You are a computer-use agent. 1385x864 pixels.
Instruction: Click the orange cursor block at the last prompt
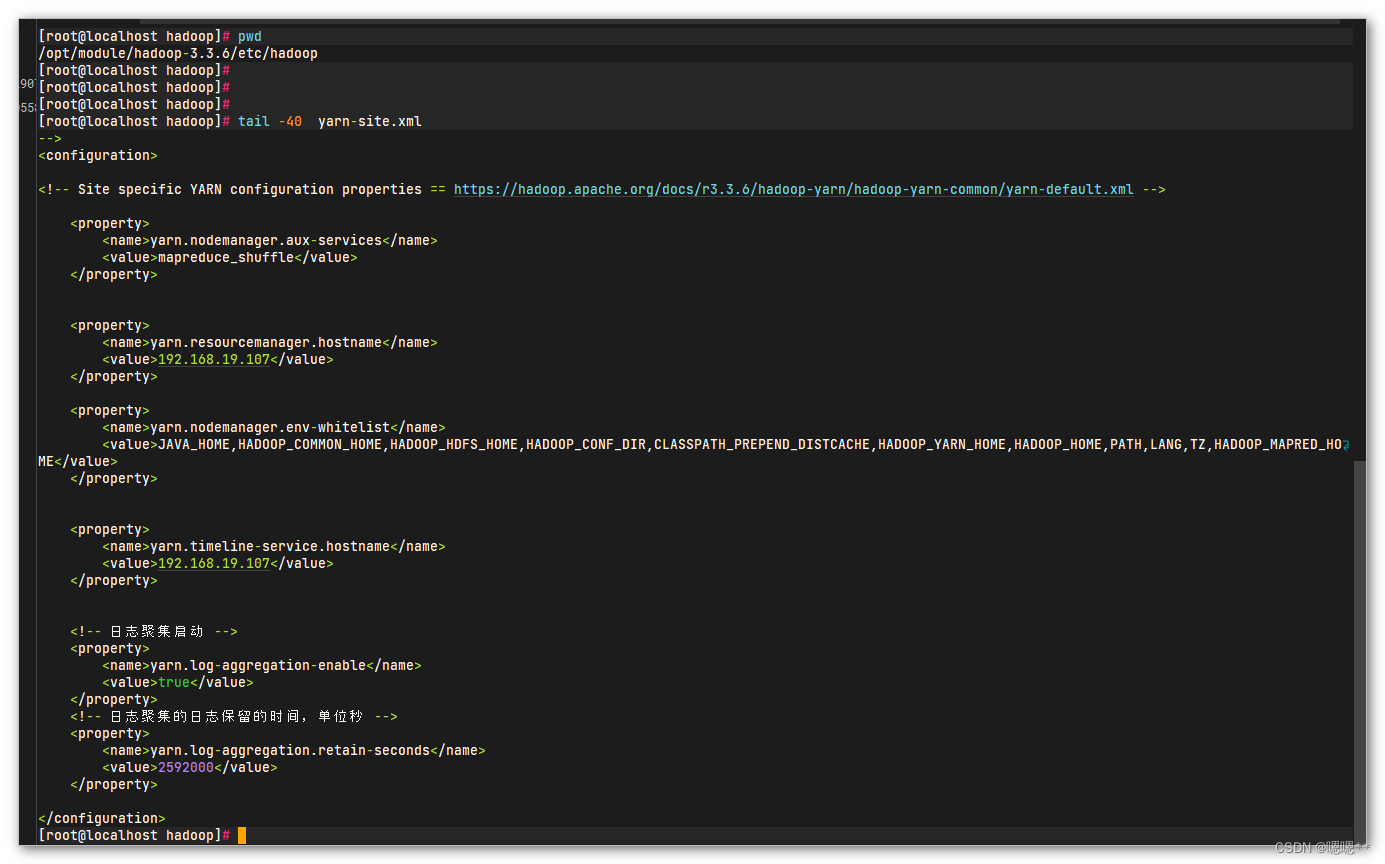coord(242,835)
